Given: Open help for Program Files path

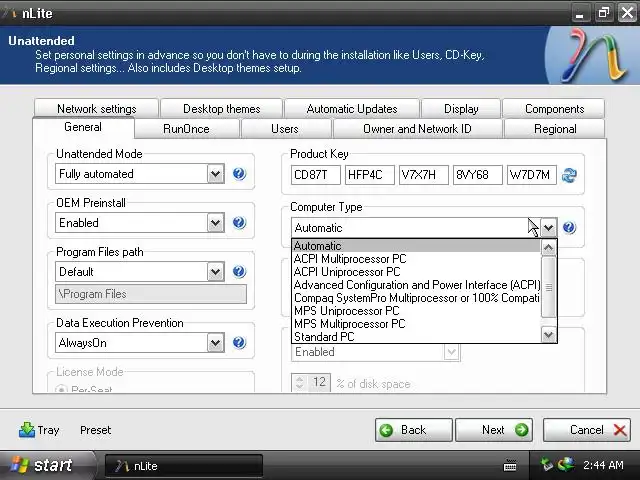Looking at the screenshot, I should point(239,272).
